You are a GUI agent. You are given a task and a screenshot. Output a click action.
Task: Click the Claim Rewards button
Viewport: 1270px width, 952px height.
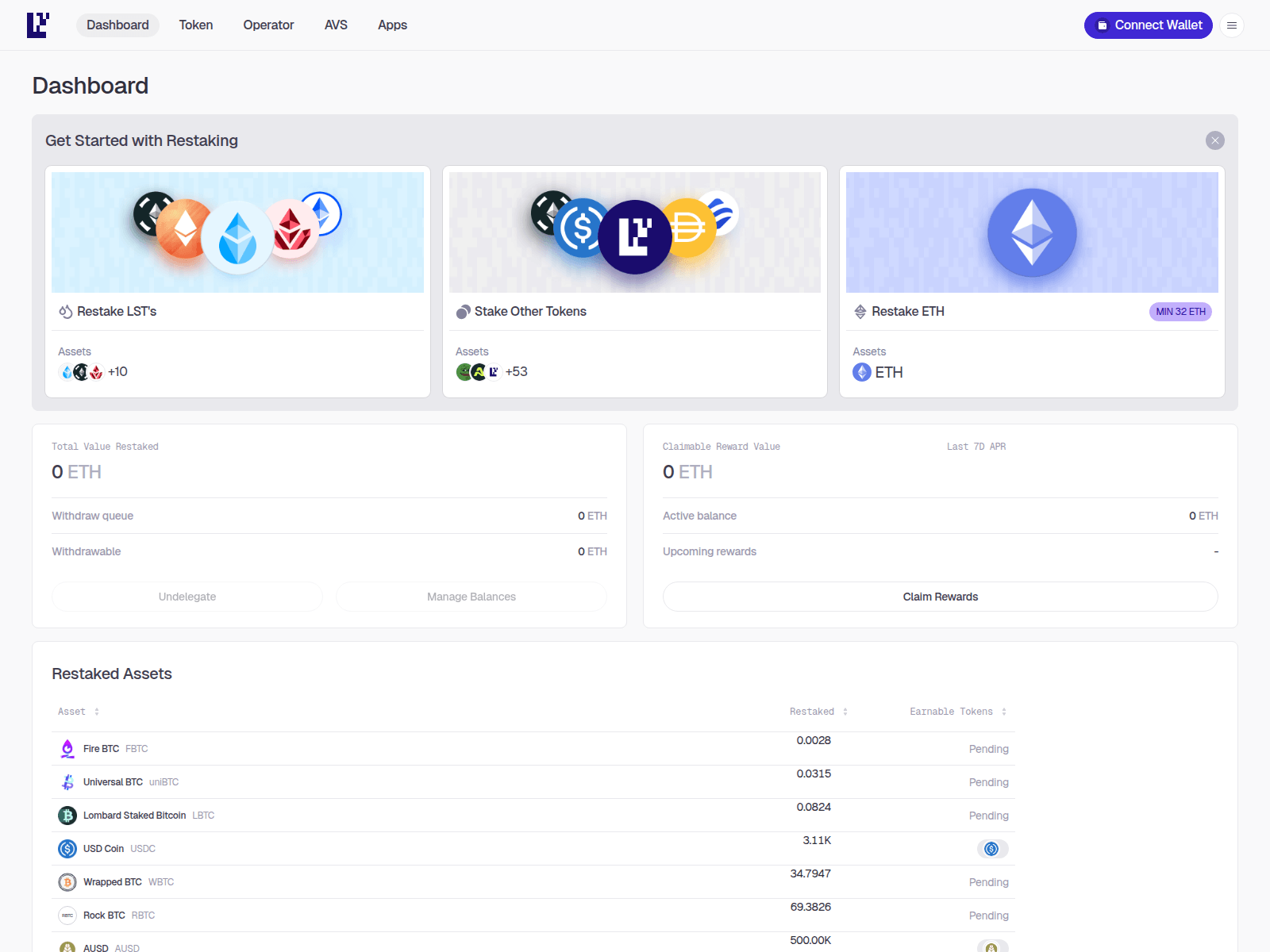tap(940, 597)
